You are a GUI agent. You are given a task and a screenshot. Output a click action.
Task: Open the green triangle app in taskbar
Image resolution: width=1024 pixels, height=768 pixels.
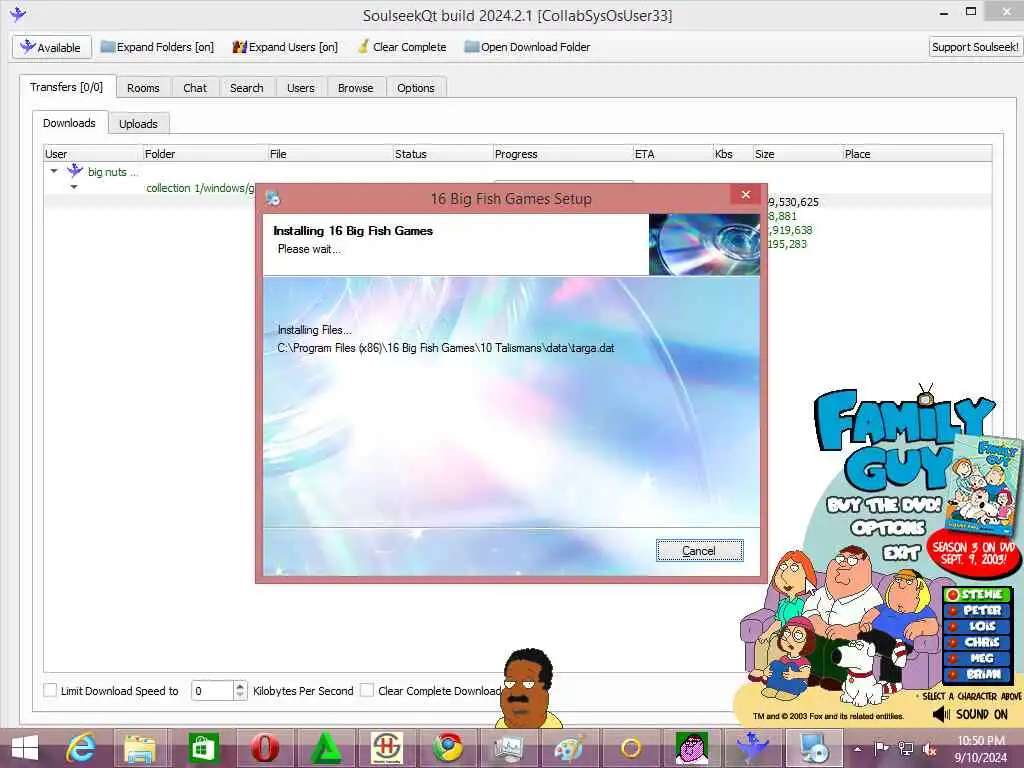click(x=326, y=748)
